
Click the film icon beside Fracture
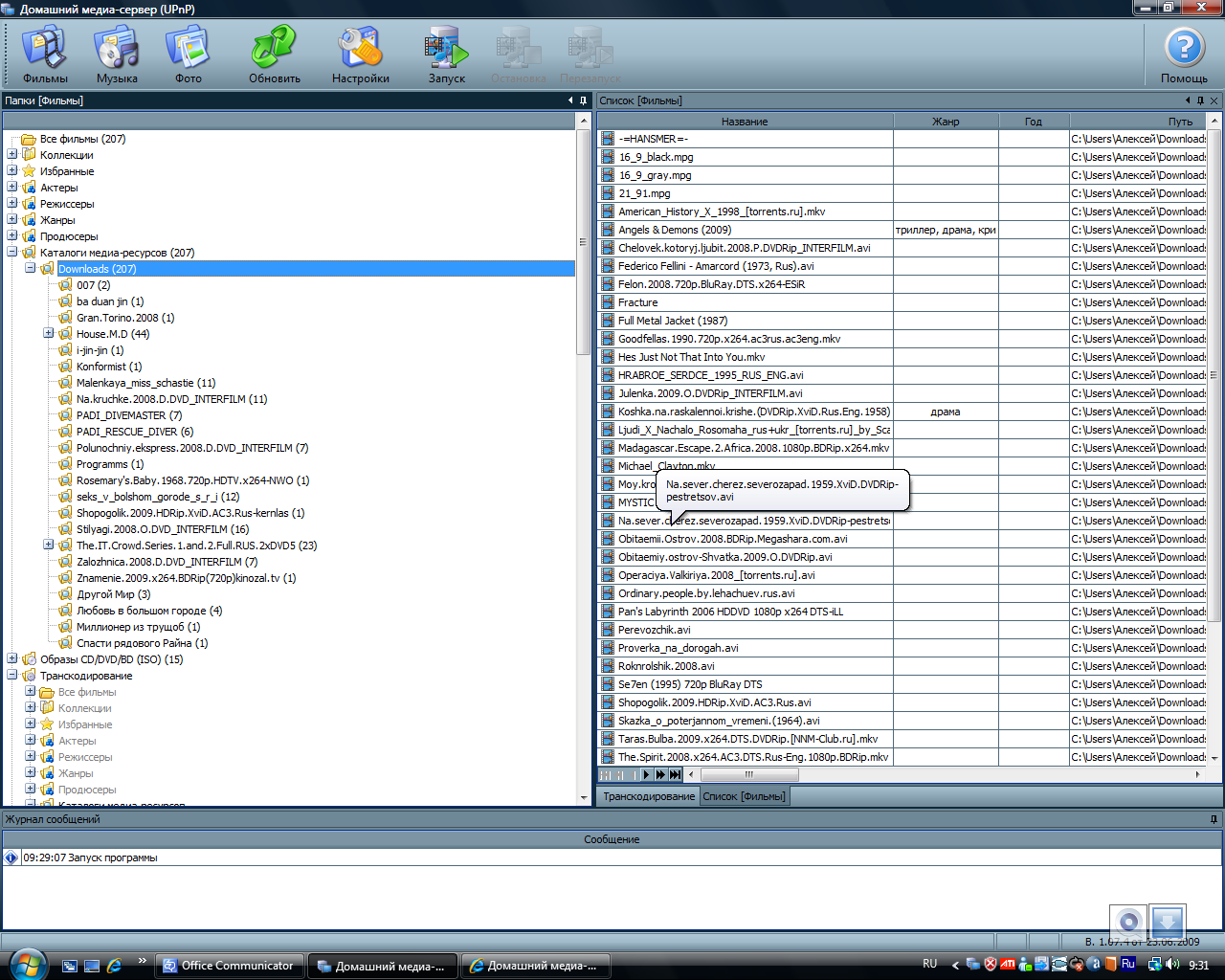click(608, 302)
